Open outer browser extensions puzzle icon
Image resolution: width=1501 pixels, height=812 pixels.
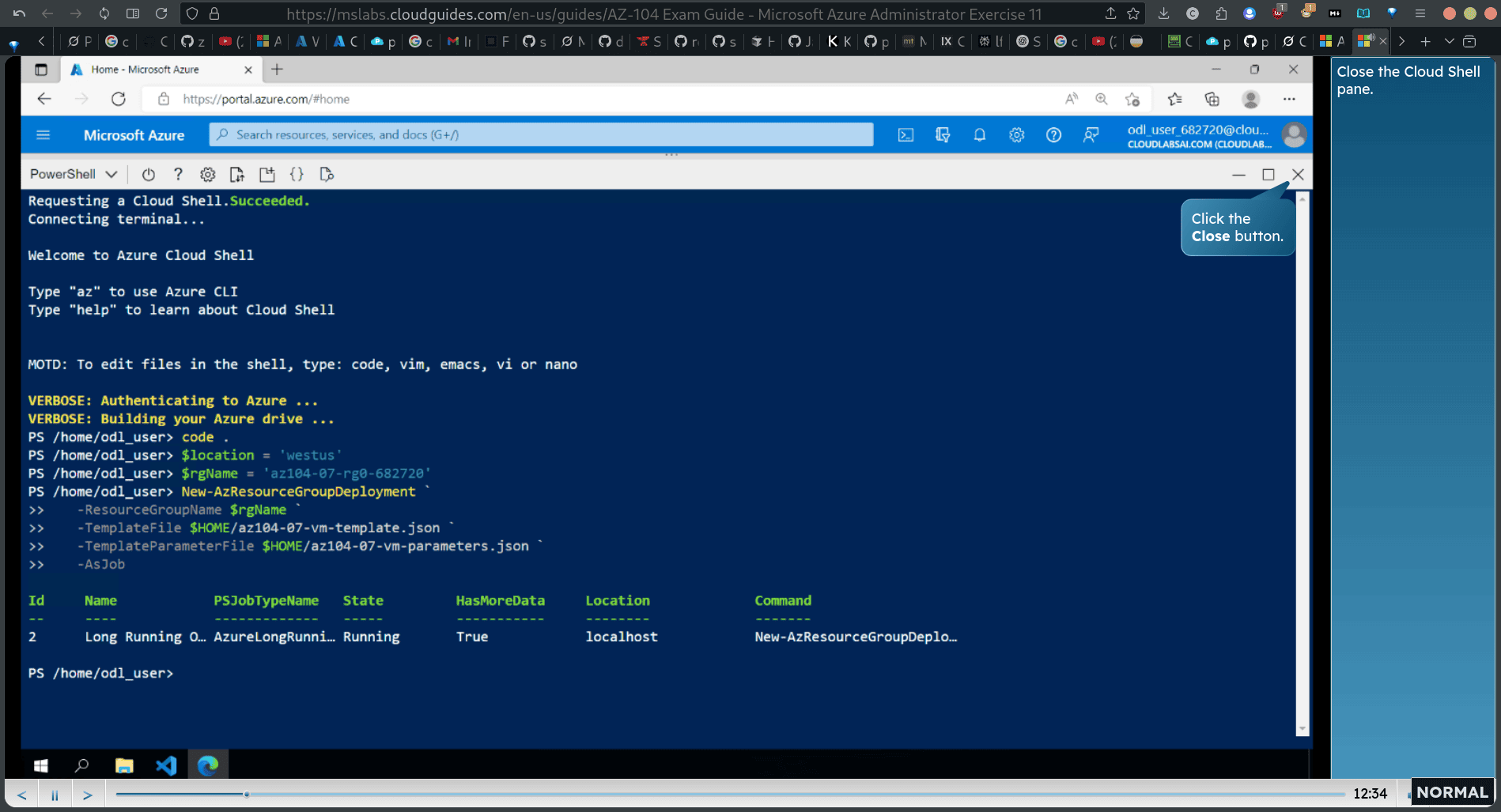(x=1221, y=13)
